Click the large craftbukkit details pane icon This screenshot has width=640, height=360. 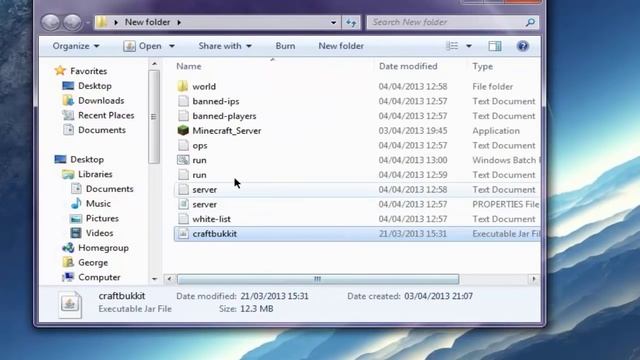(x=70, y=304)
